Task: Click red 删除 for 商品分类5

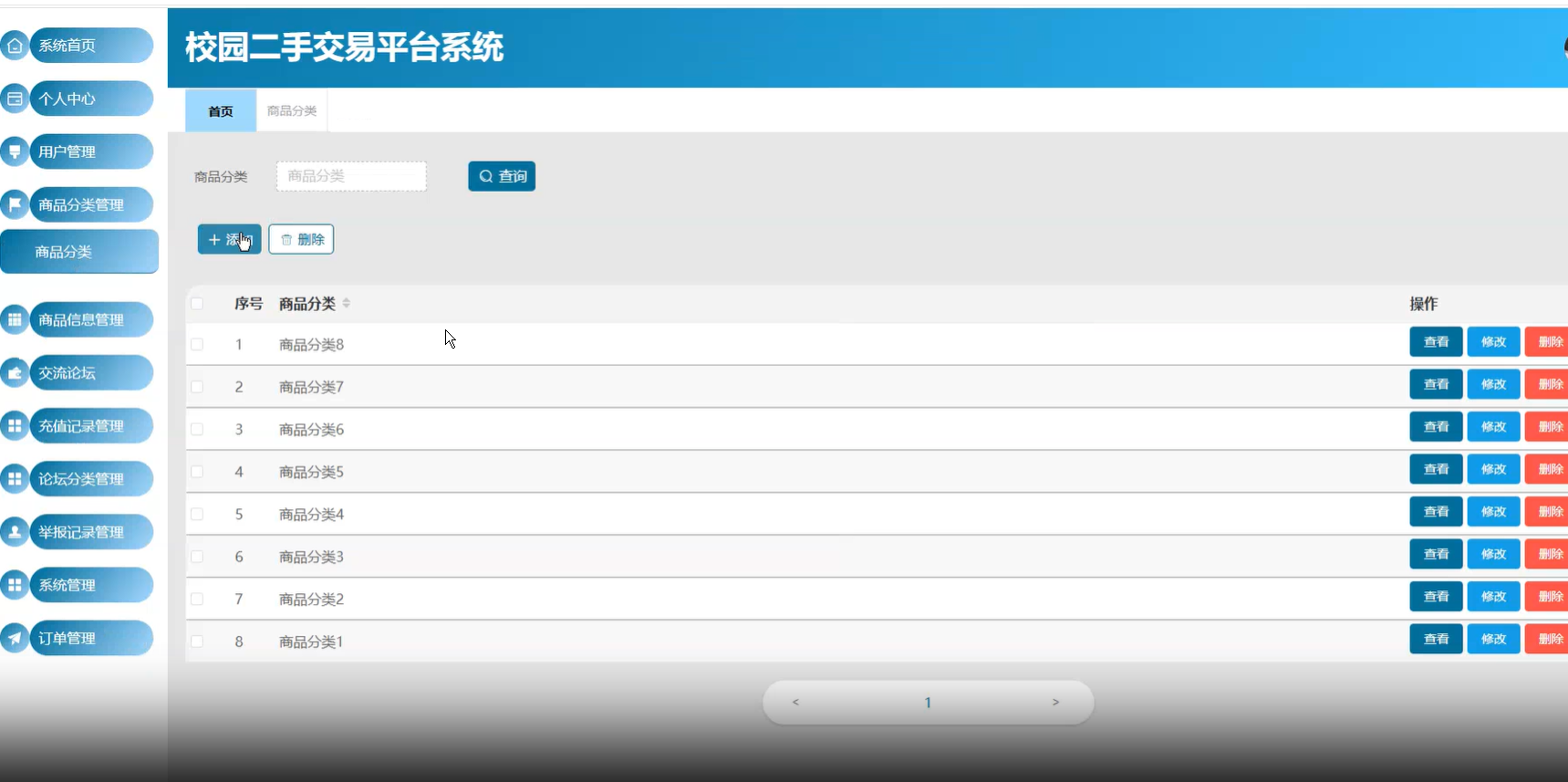Action: [x=1547, y=469]
